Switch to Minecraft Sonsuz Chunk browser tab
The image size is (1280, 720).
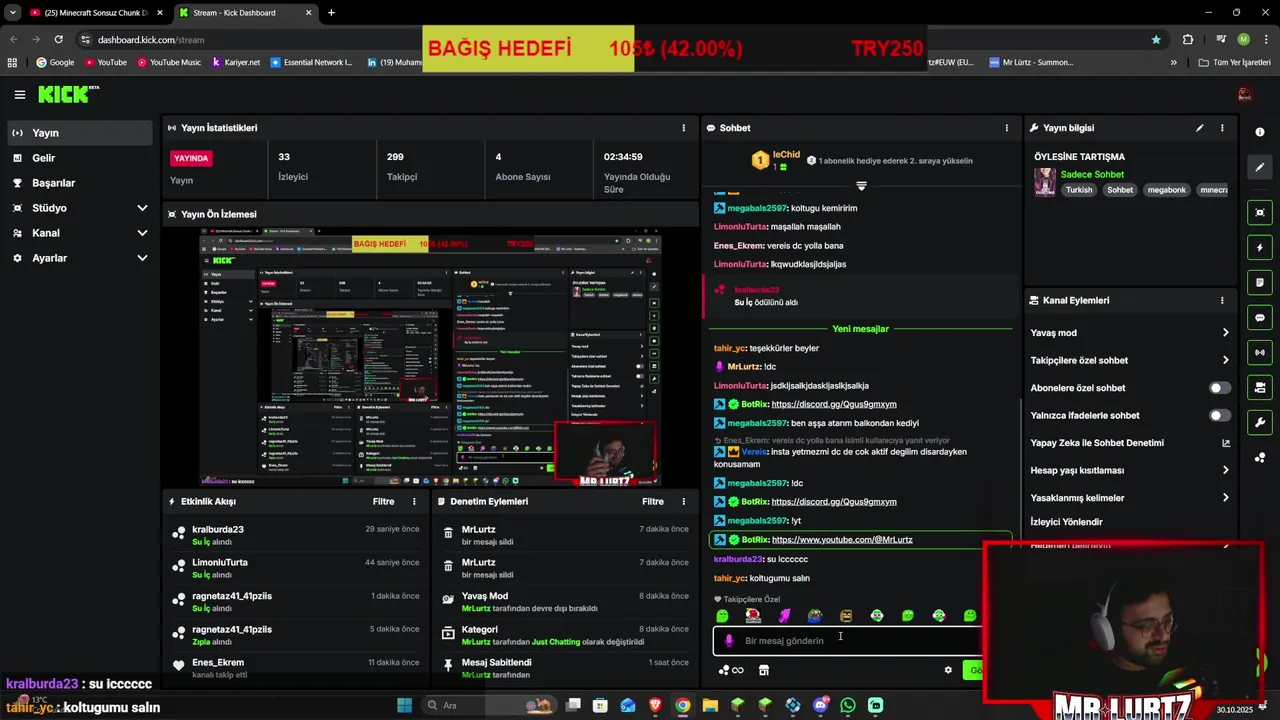95,13
